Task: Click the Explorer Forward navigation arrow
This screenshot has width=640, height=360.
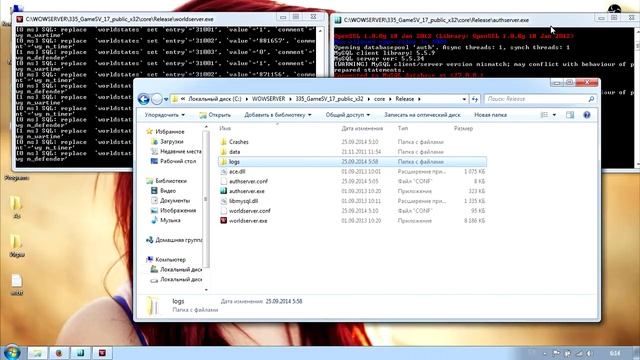Action: point(156,99)
